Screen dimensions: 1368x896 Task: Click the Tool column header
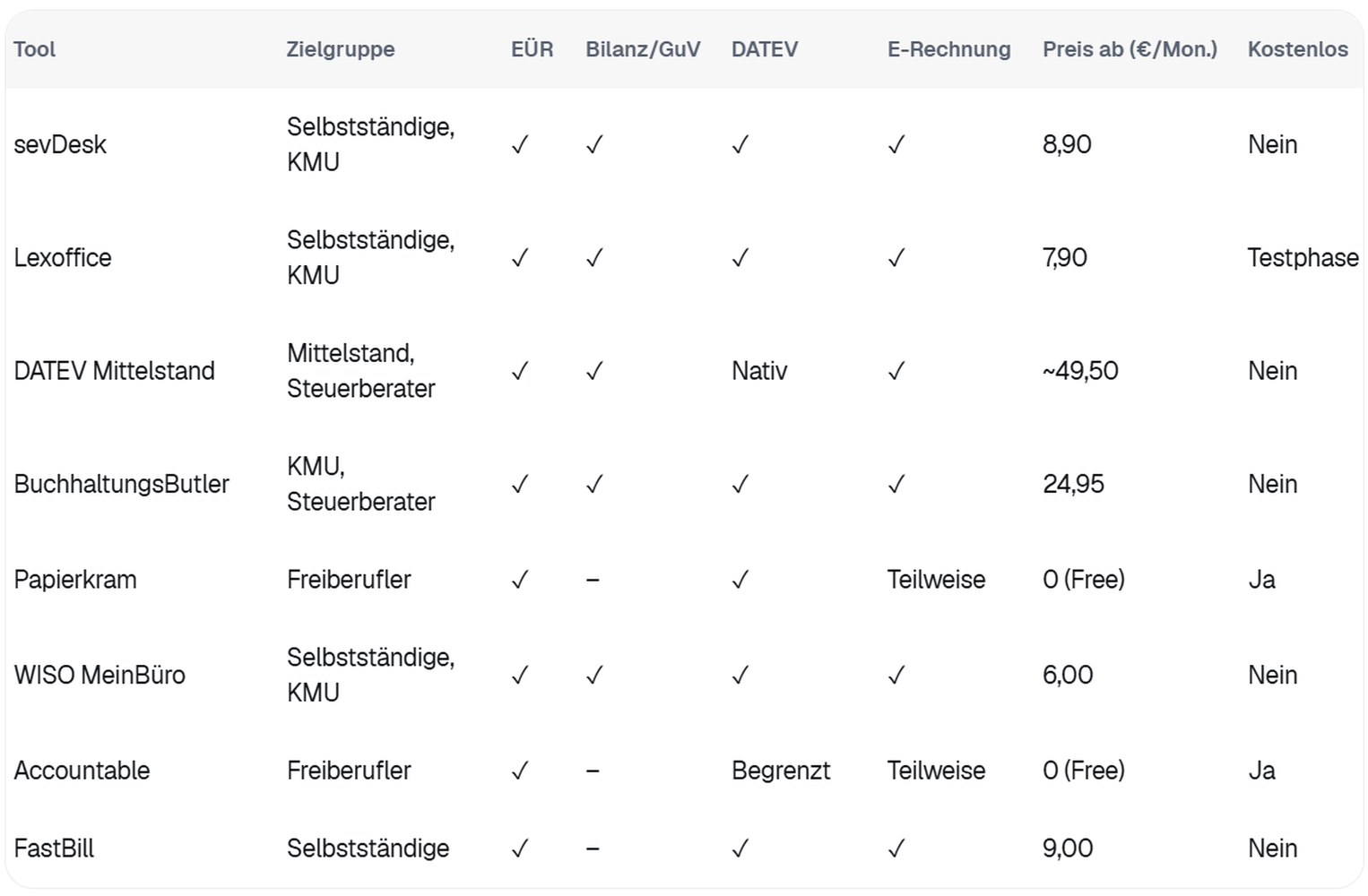tap(34, 49)
